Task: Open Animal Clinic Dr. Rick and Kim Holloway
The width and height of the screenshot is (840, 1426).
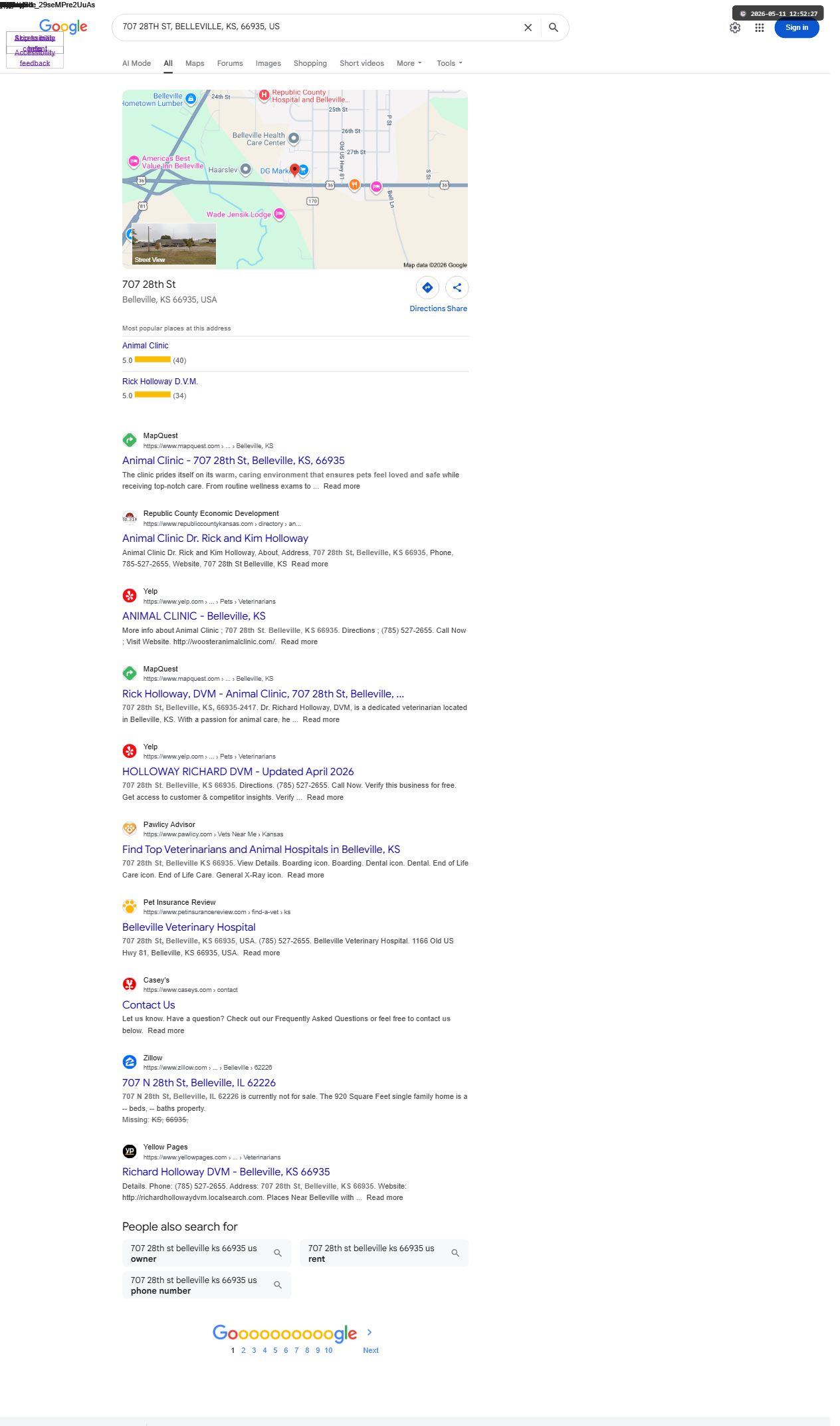Action: [215, 538]
